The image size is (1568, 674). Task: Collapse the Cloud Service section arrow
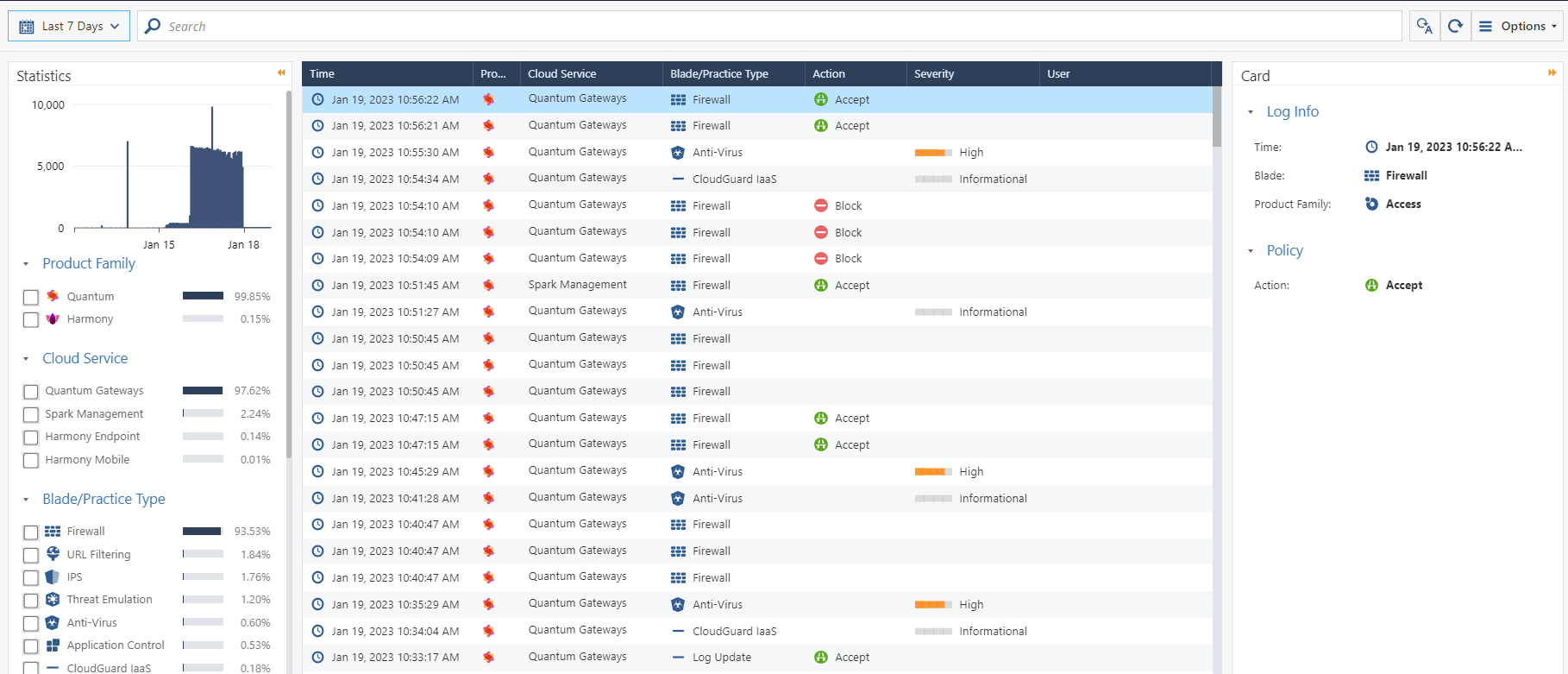tap(26, 359)
